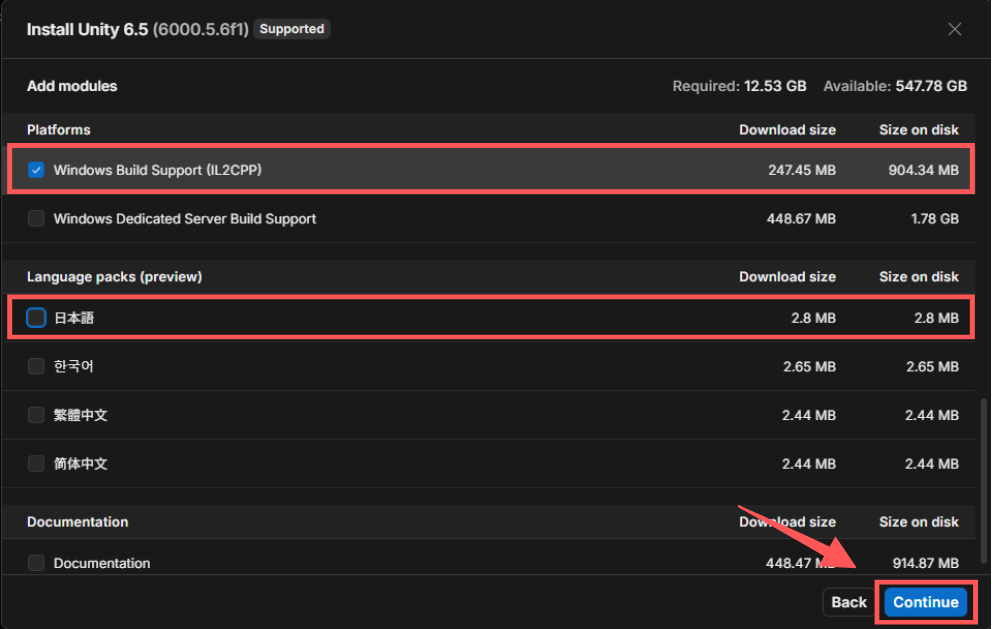Enable Windows Dedicated Server Build Support
This screenshot has width=992, height=629.
pyautogui.click(x=36, y=218)
